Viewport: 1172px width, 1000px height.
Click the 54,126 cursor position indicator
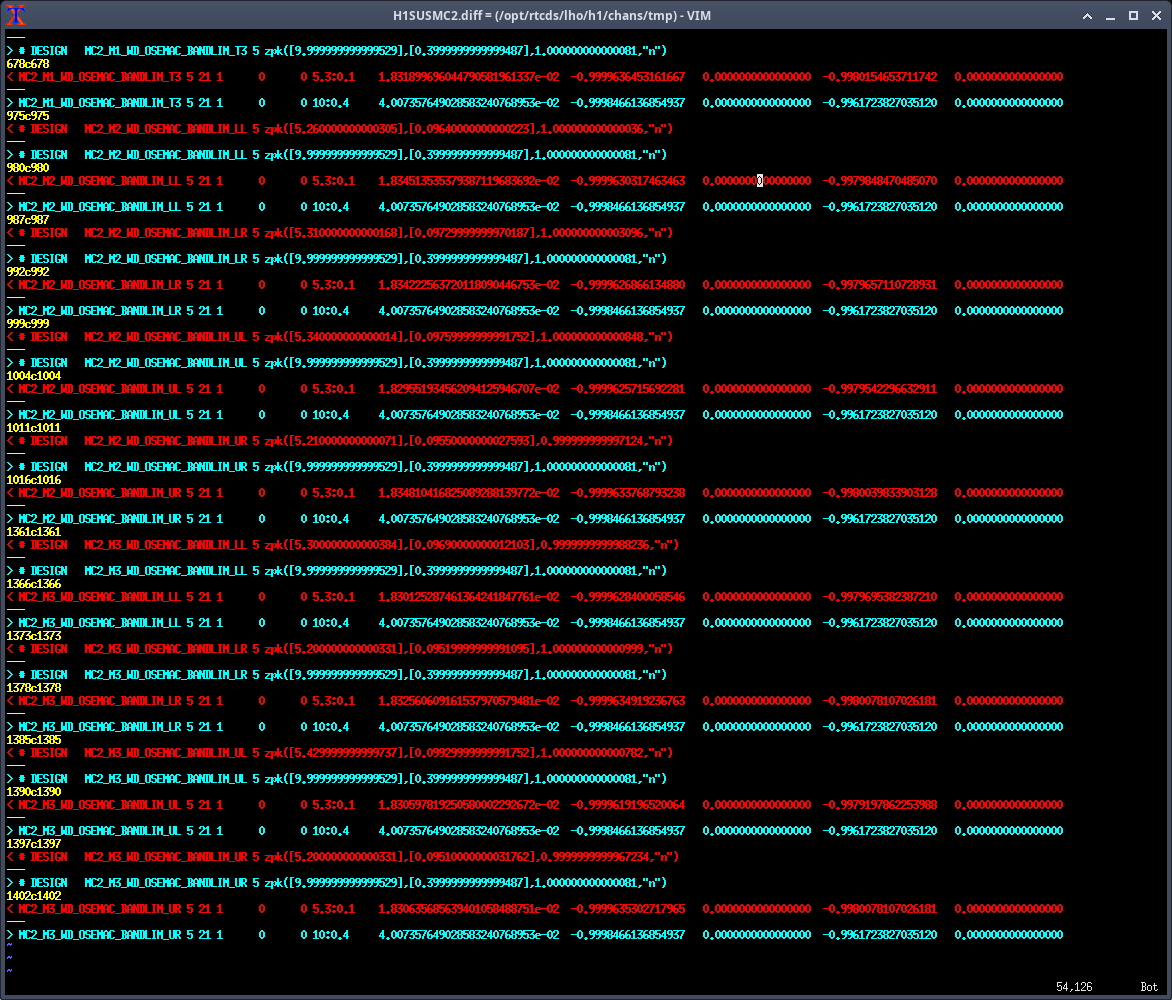tap(1076, 987)
